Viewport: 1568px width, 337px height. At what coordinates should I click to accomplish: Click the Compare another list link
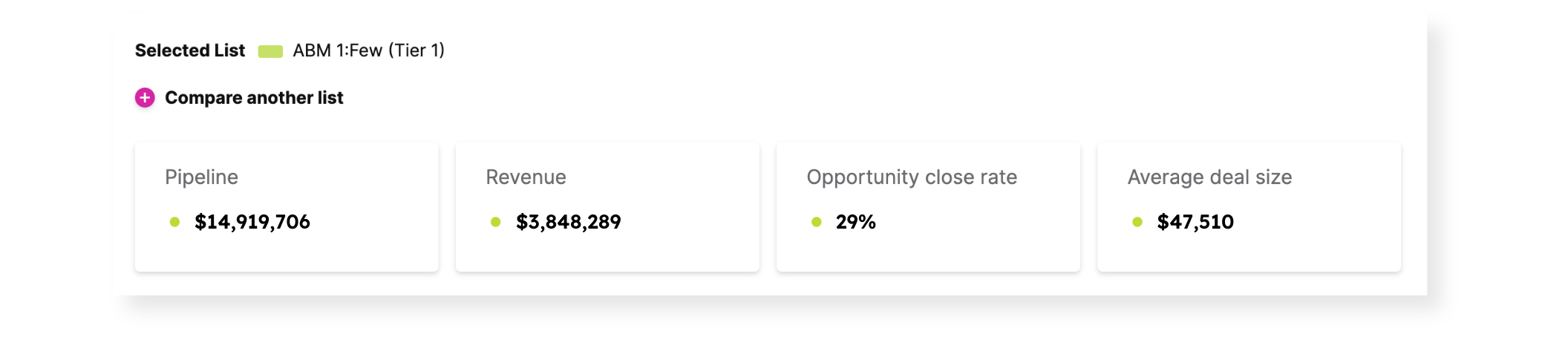(254, 98)
